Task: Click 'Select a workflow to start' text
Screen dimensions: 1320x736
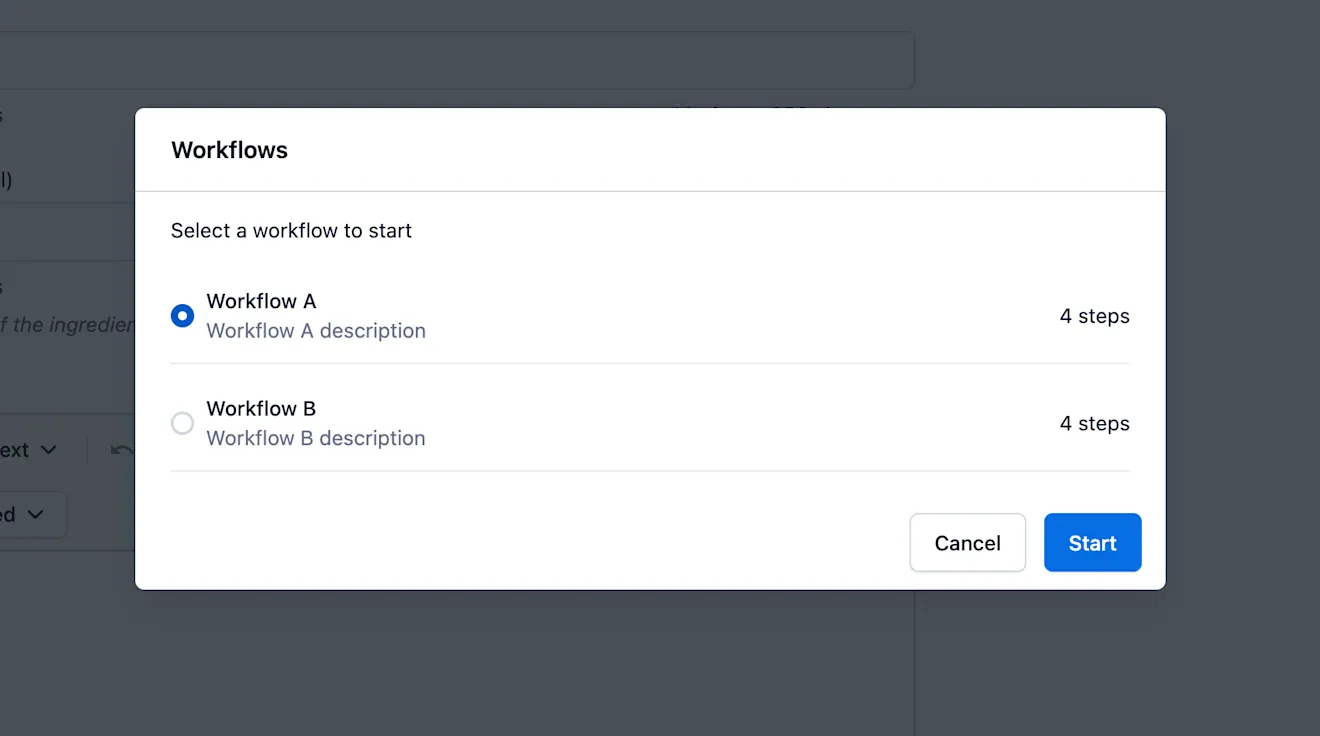Action: pyautogui.click(x=291, y=231)
